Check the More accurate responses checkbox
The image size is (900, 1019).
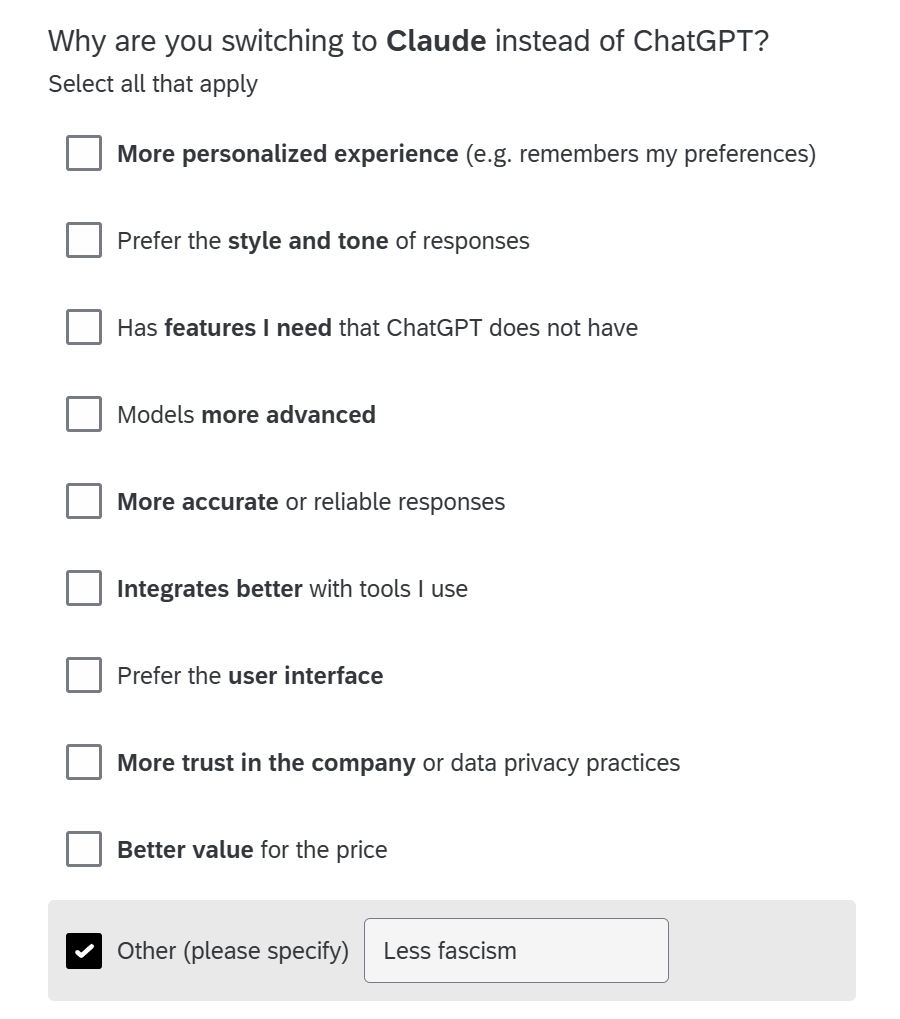[x=84, y=502]
